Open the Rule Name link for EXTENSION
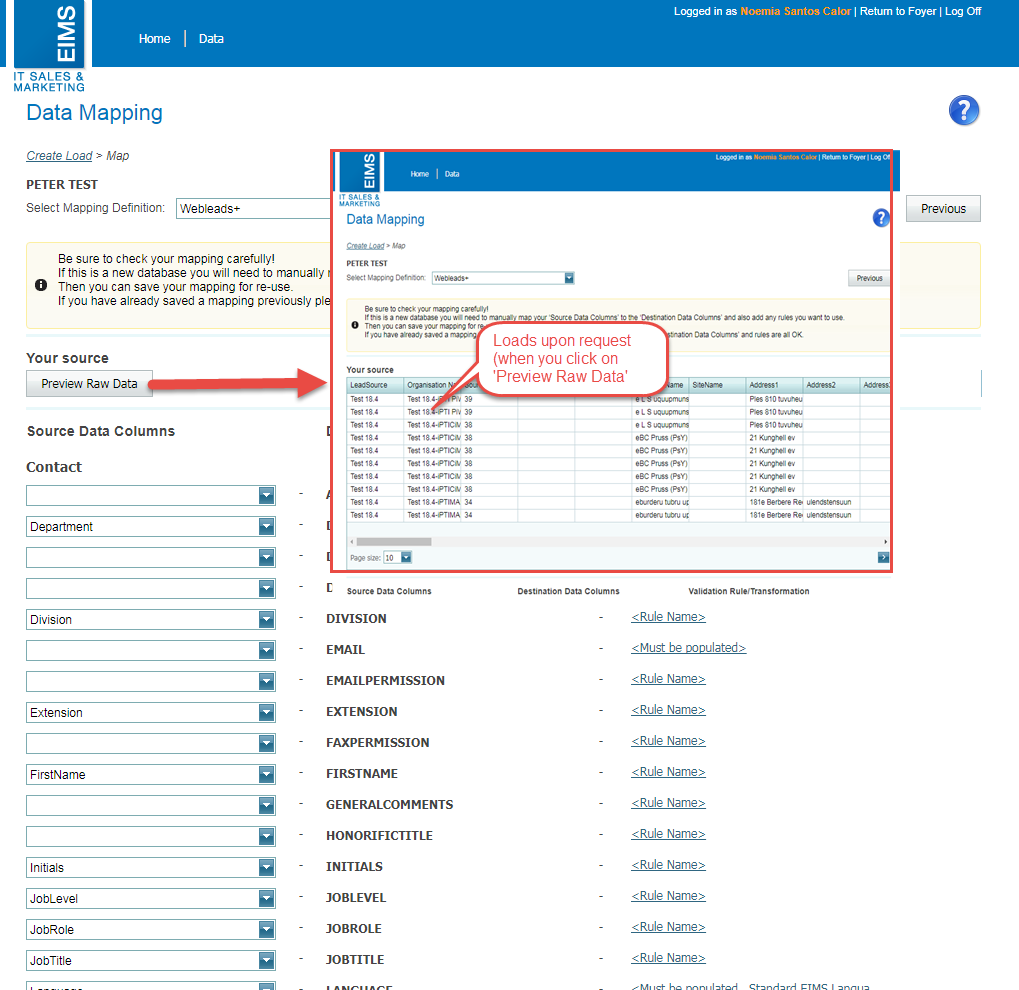1019x990 pixels. [668, 710]
